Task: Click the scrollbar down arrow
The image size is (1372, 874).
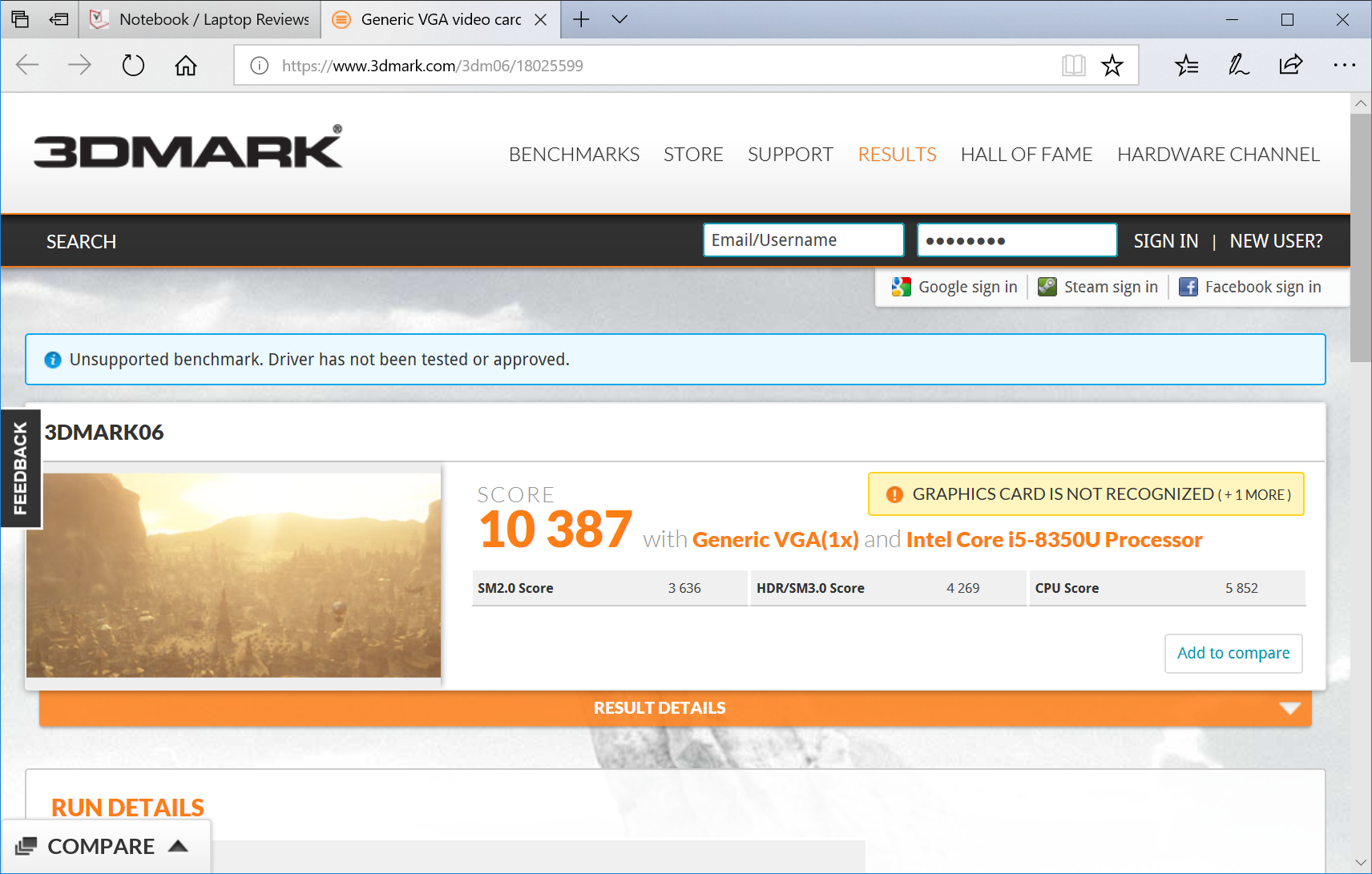Action: (x=1361, y=863)
